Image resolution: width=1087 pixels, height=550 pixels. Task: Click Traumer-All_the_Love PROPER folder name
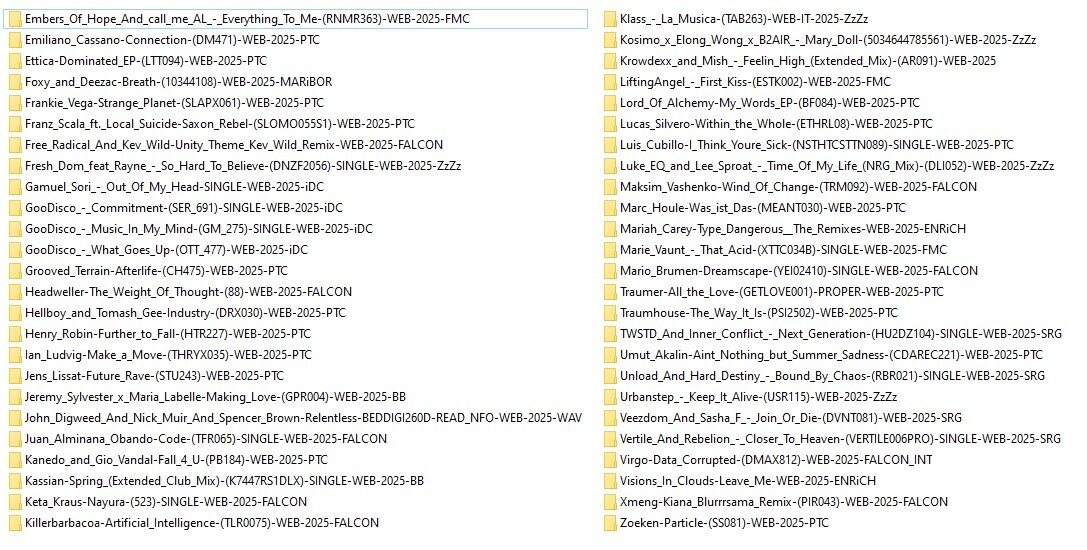782,291
